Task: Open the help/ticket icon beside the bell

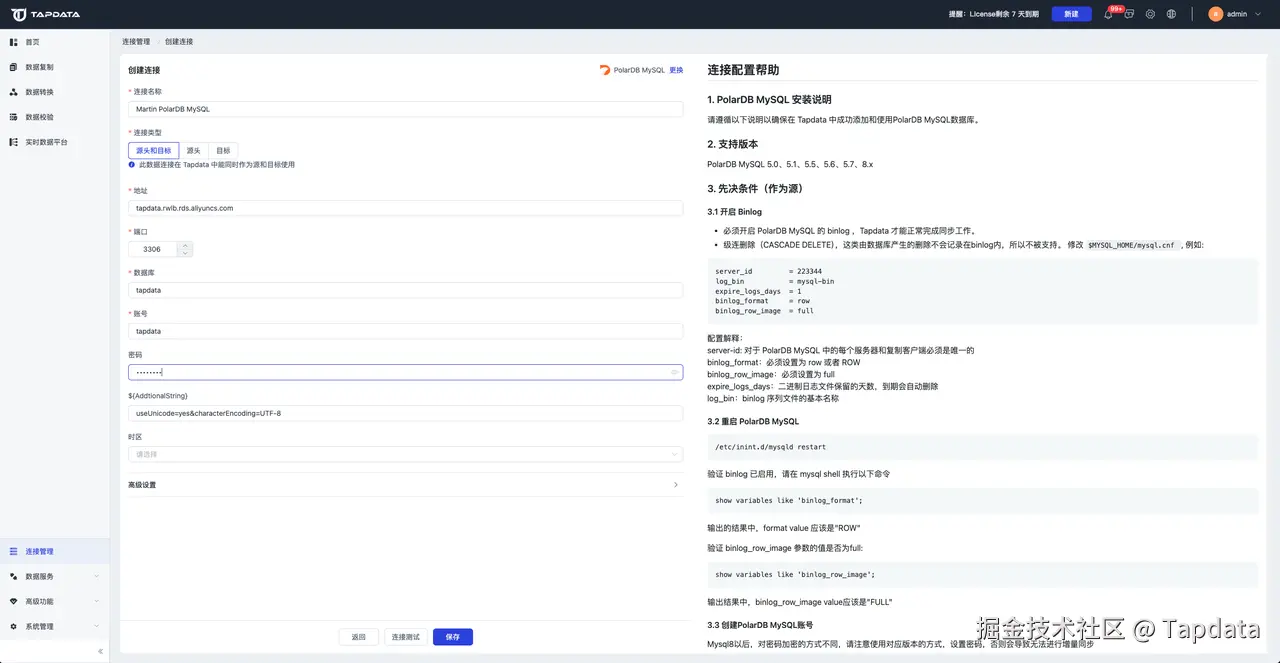Action: (x=1129, y=14)
